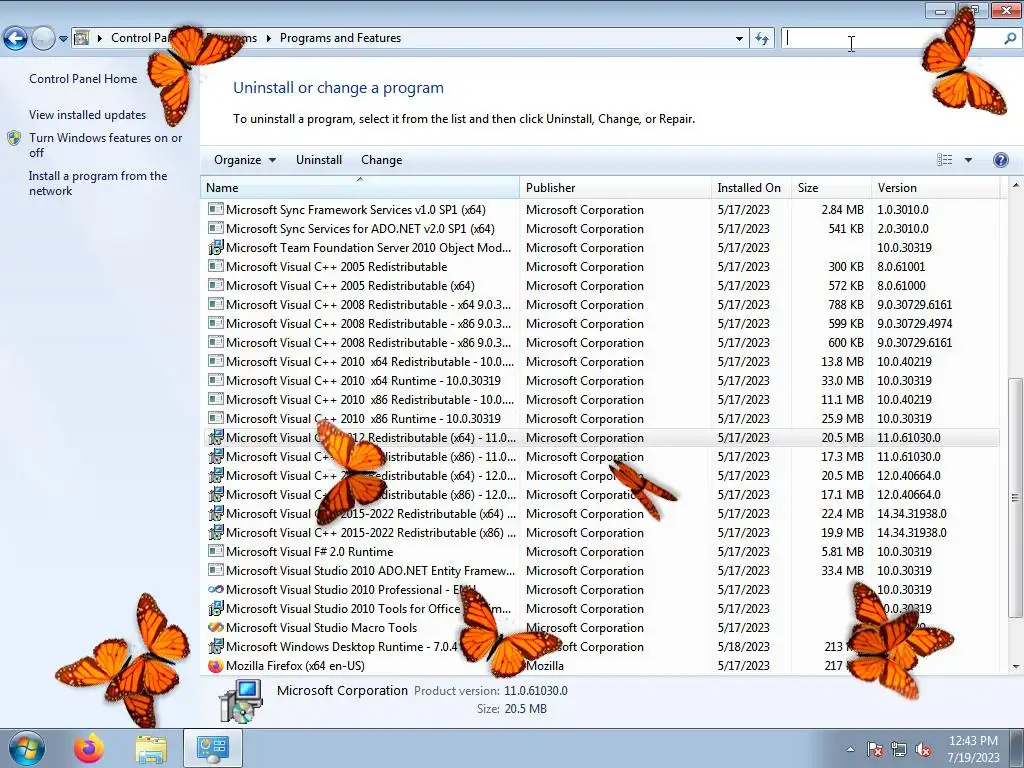
Task: Click the taskbar clock showing 12:43 PM
Action: [973, 749]
